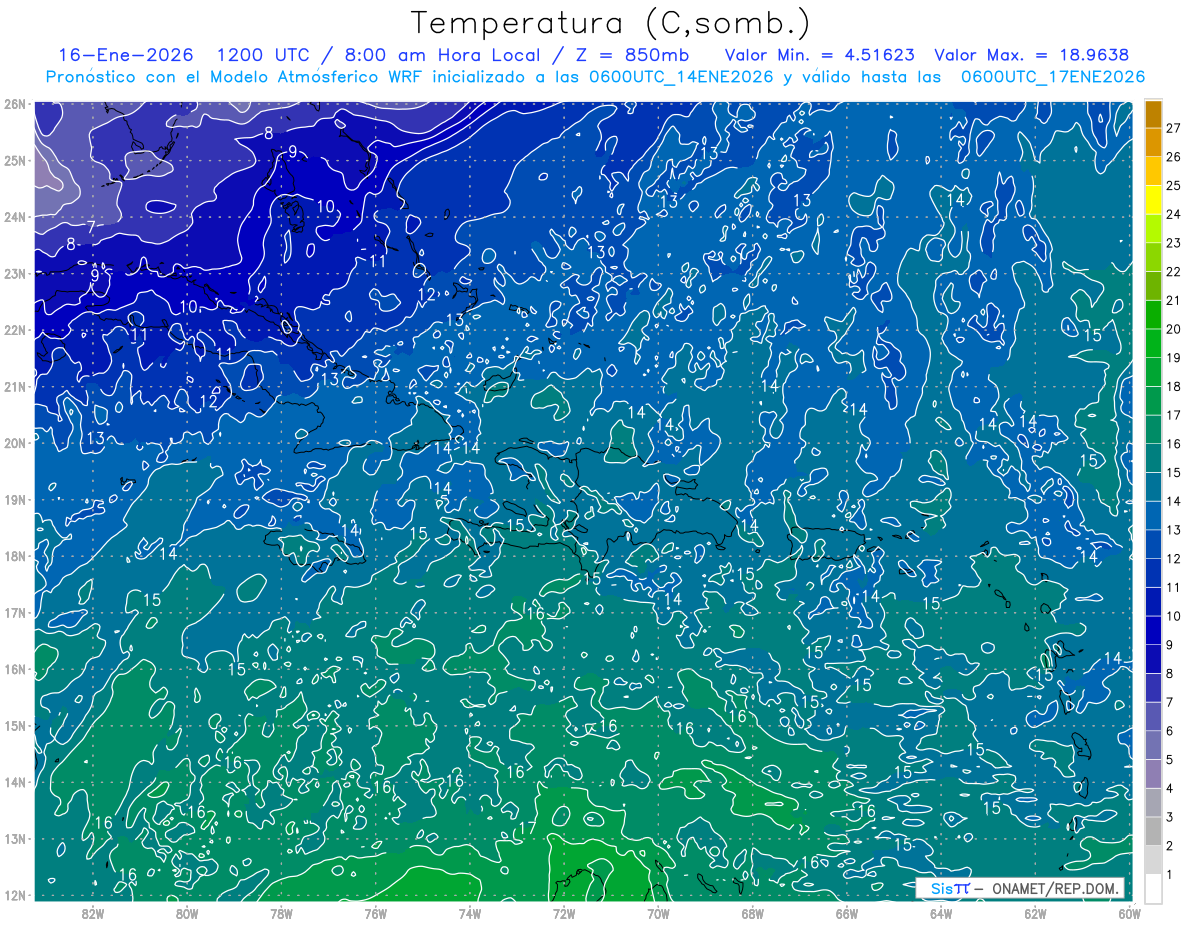Click the 'Z = 850mb' level text

(627, 55)
